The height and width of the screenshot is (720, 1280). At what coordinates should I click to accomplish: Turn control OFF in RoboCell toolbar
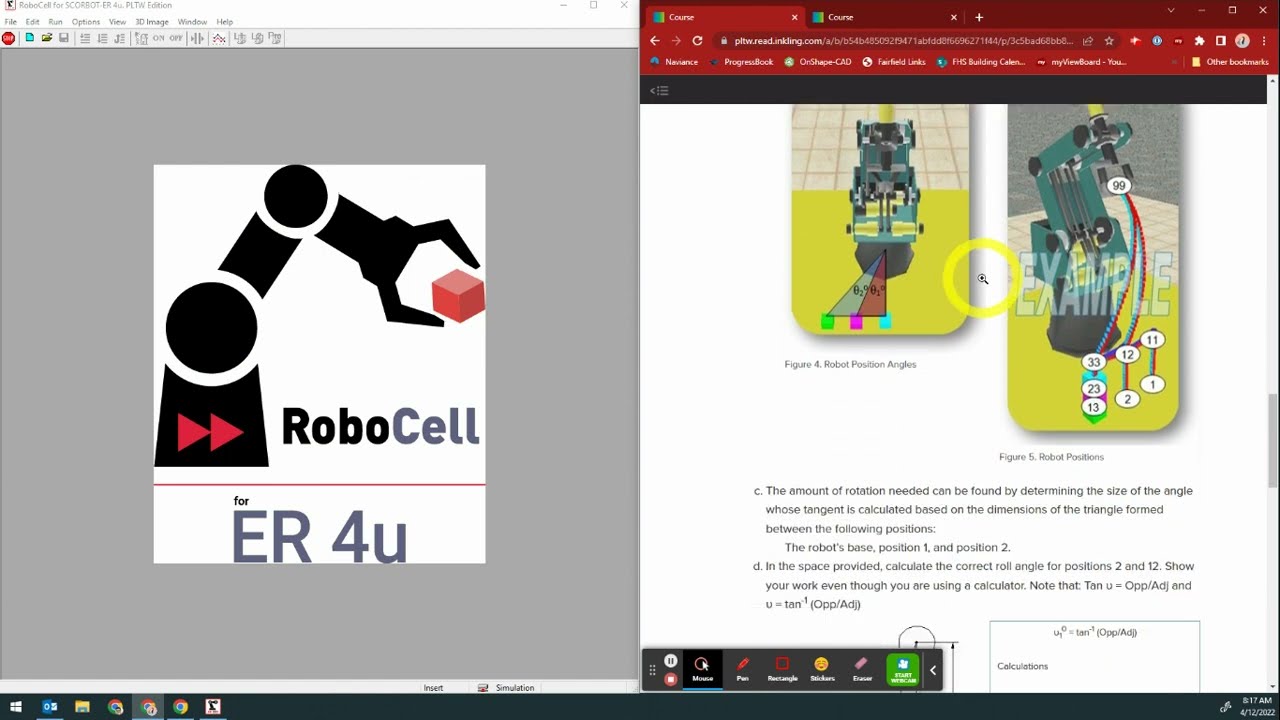click(x=176, y=38)
